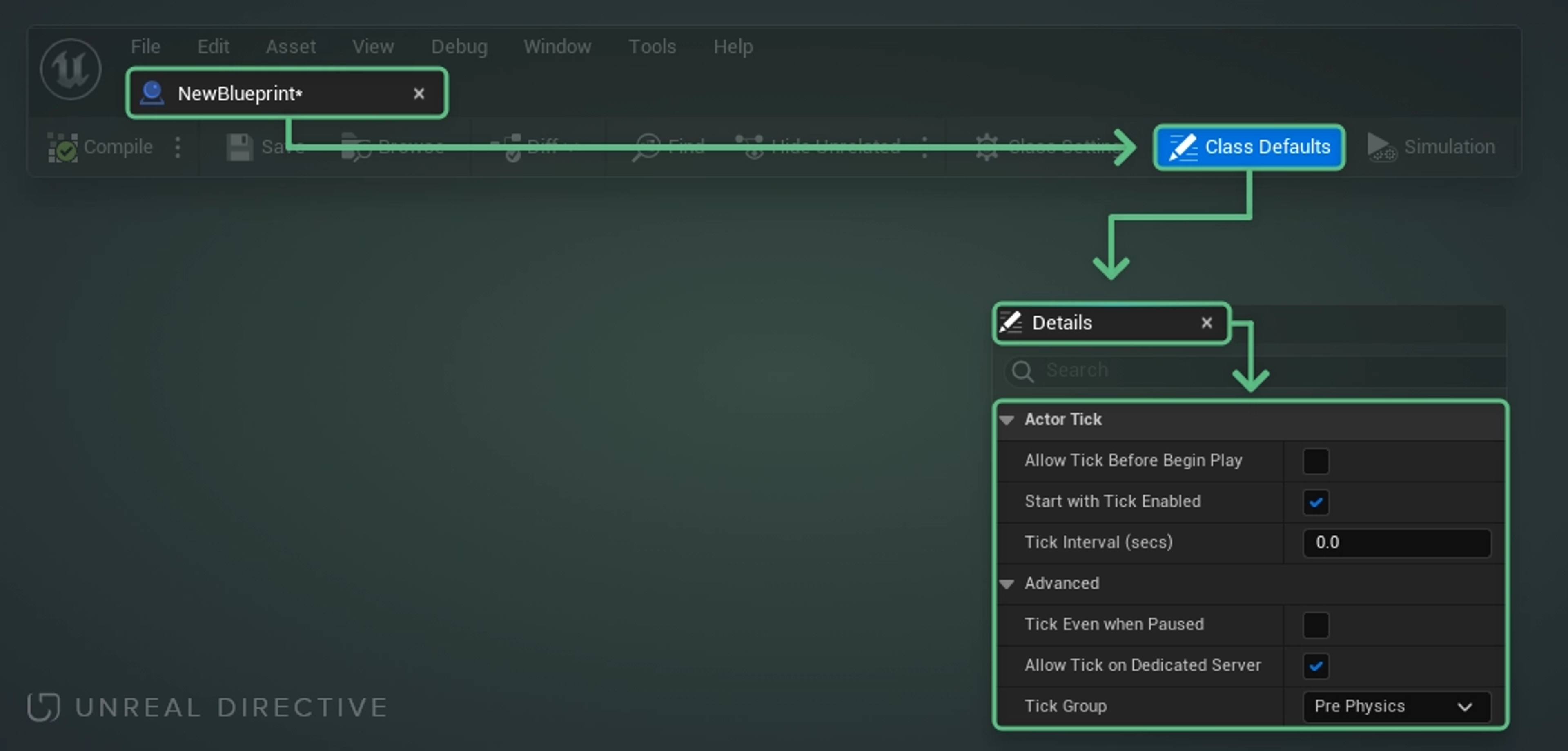1568x751 pixels.
Task: Collapse the Actor Tick section
Action: click(x=1007, y=420)
